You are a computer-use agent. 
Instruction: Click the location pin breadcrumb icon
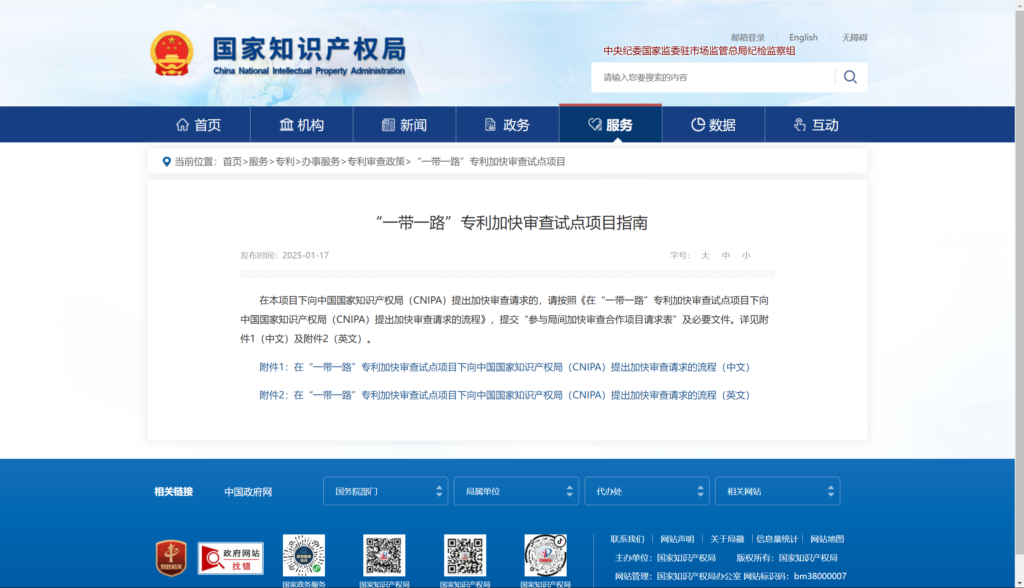(167, 161)
